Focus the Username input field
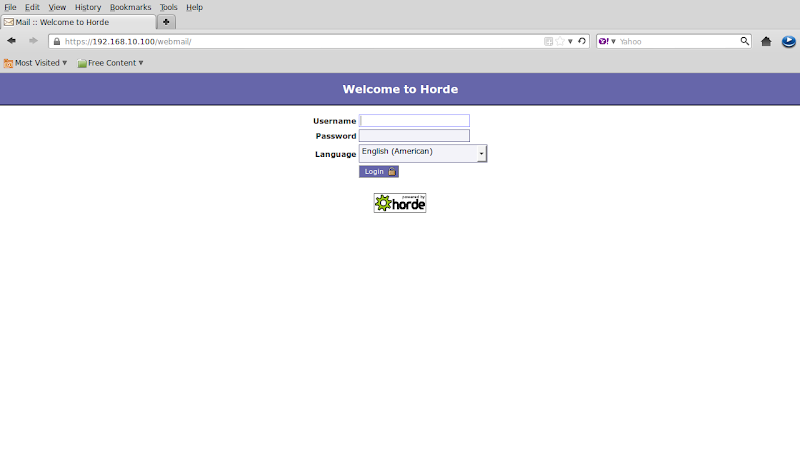800x469 pixels. point(414,120)
